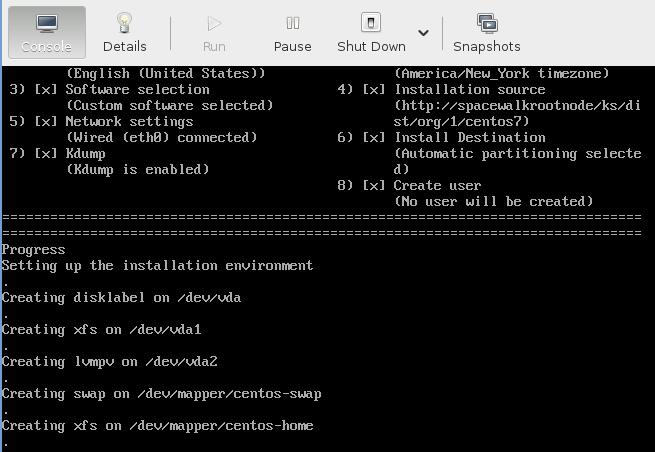
Task: Click the Console label text
Action: click(x=46, y=46)
